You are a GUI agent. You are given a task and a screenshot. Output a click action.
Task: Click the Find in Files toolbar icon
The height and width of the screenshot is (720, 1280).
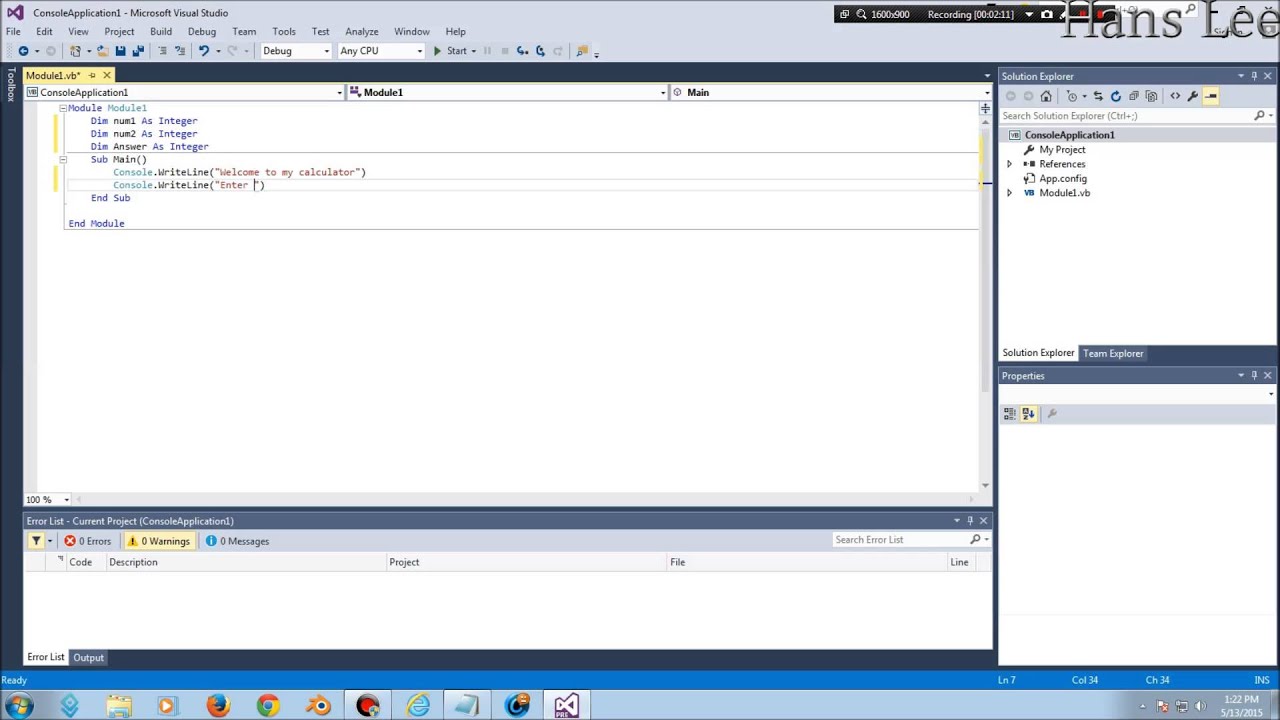click(x=582, y=51)
